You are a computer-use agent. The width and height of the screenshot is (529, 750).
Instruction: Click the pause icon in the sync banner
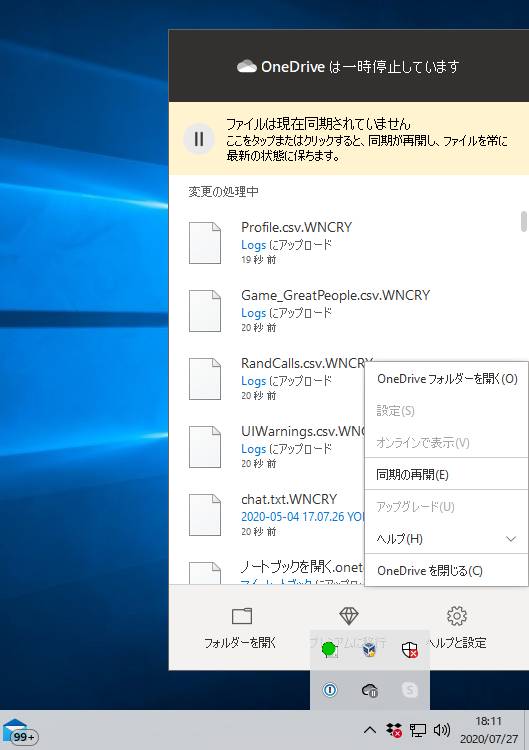tap(198, 139)
